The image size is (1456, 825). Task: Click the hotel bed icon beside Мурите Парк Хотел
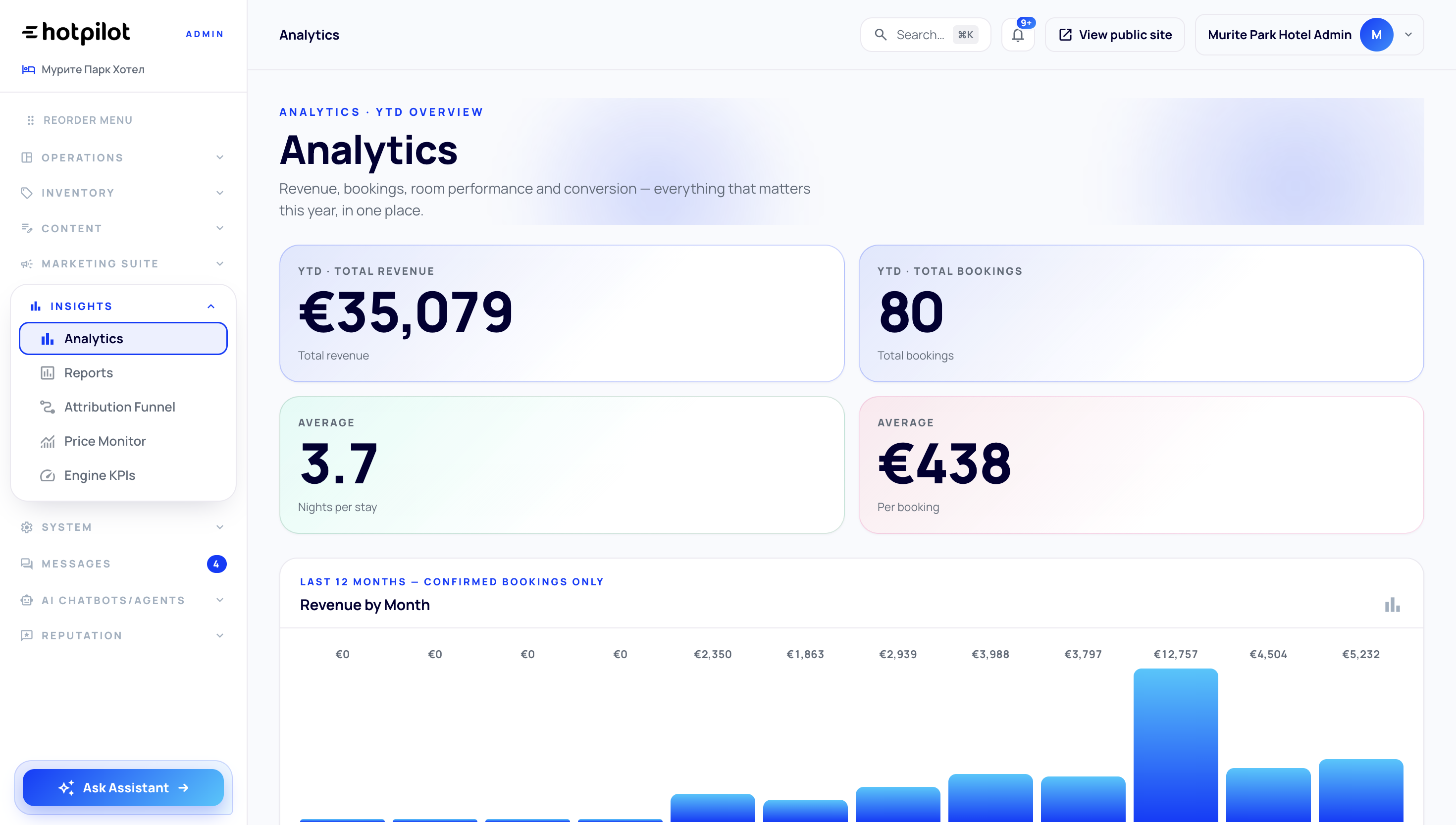28,69
